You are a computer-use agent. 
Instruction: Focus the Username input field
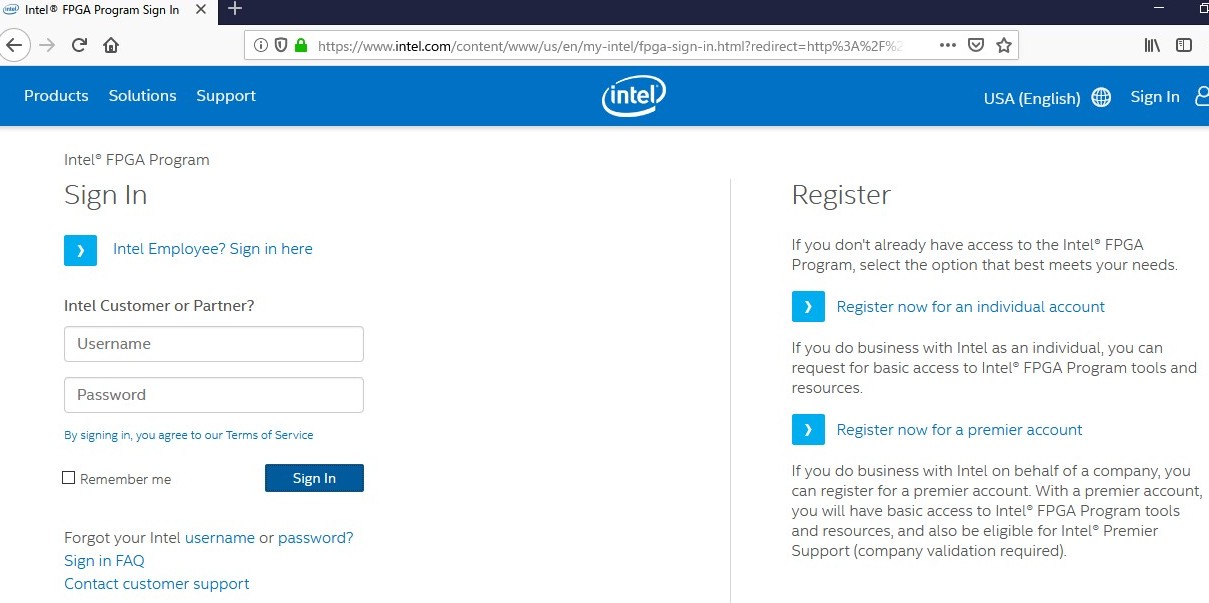point(214,344)
